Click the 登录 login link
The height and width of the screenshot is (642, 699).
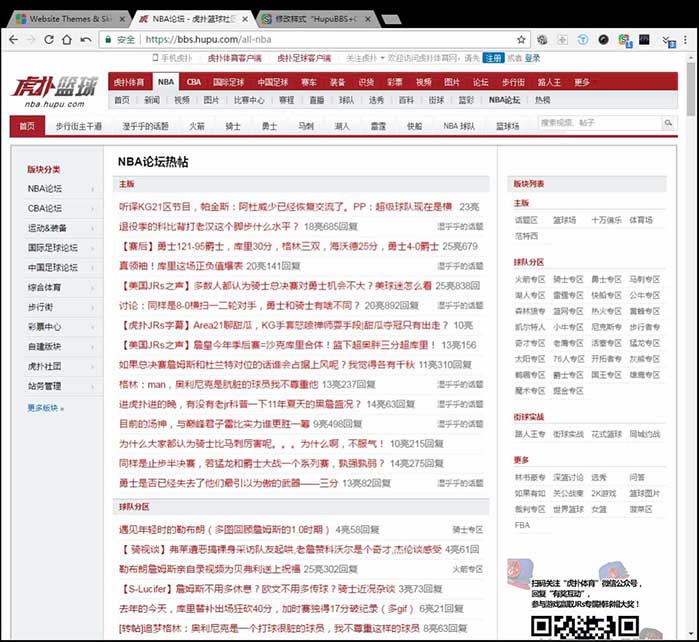point(532,58)
